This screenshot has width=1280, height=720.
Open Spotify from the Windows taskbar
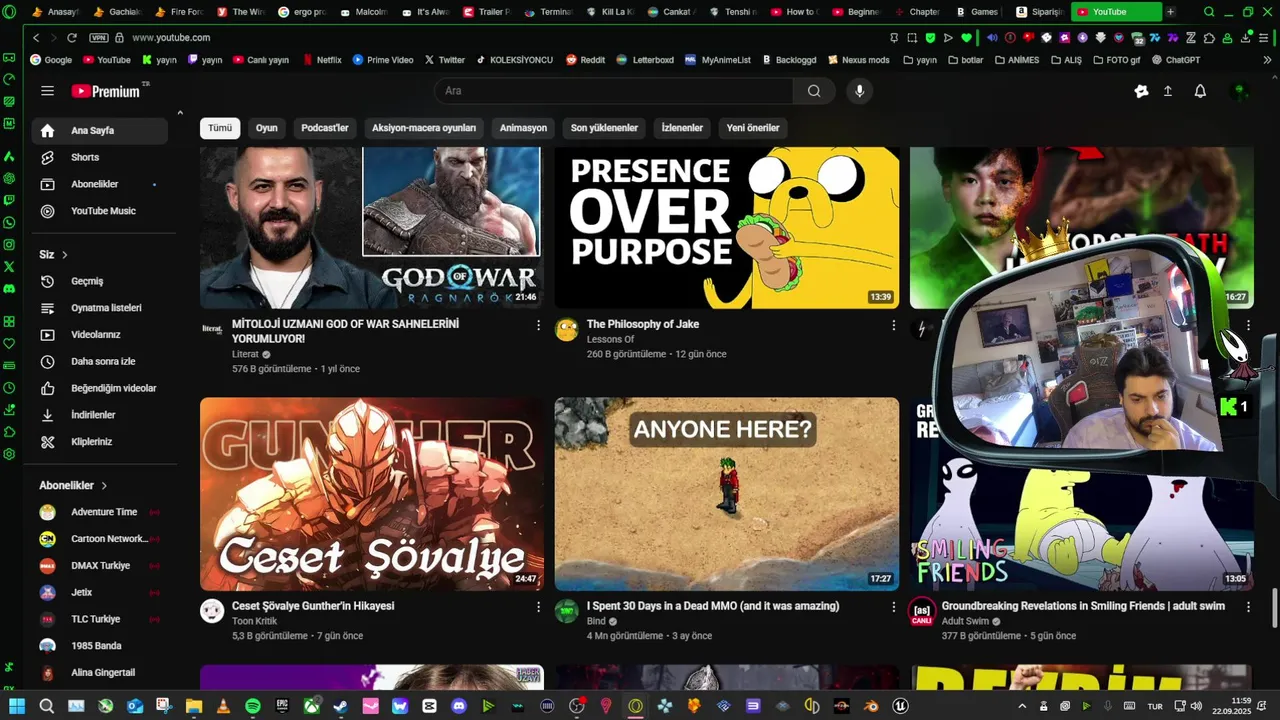tap(253, 706)
